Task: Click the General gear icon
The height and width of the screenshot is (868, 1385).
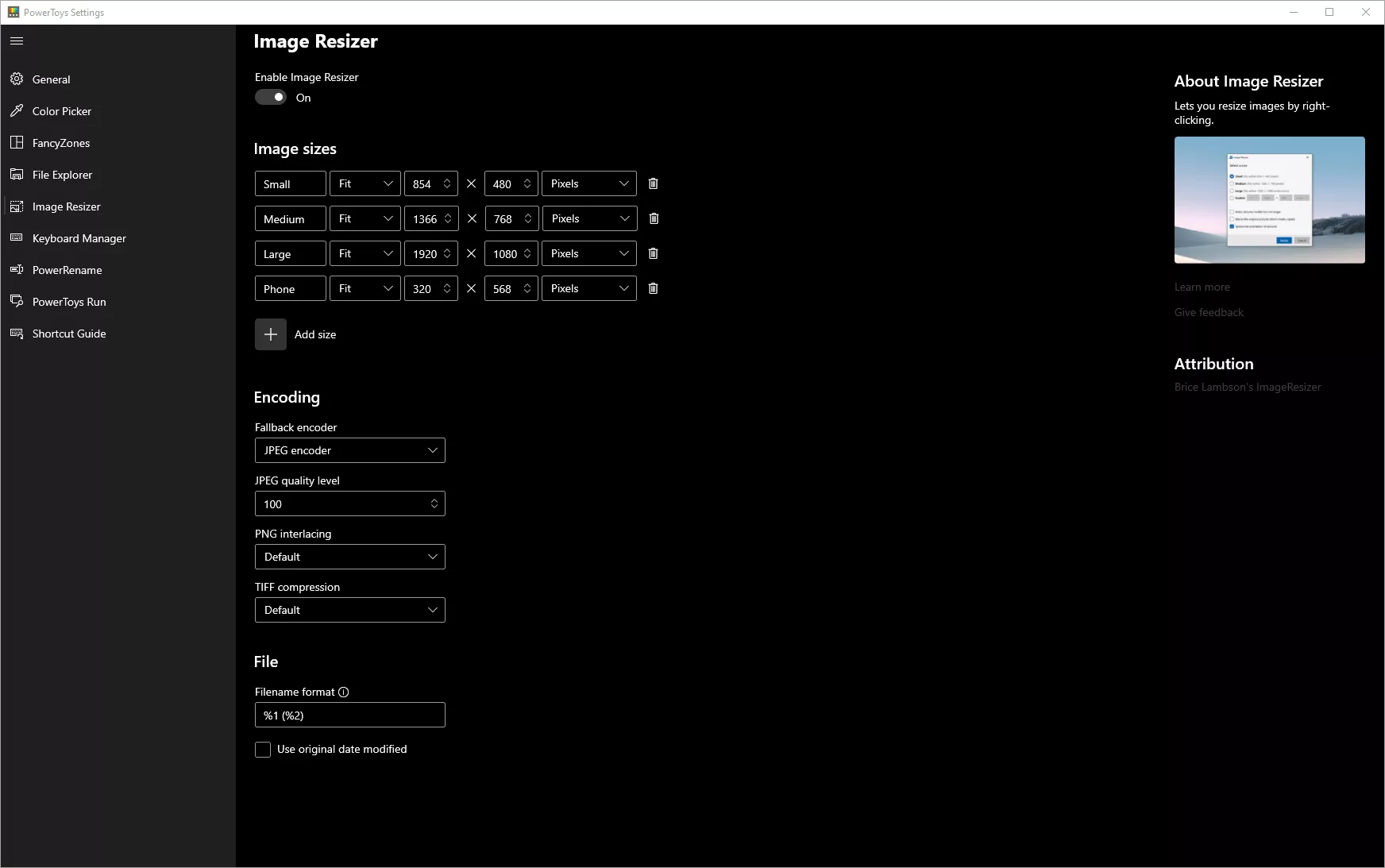Action: (x=17, y=79)
